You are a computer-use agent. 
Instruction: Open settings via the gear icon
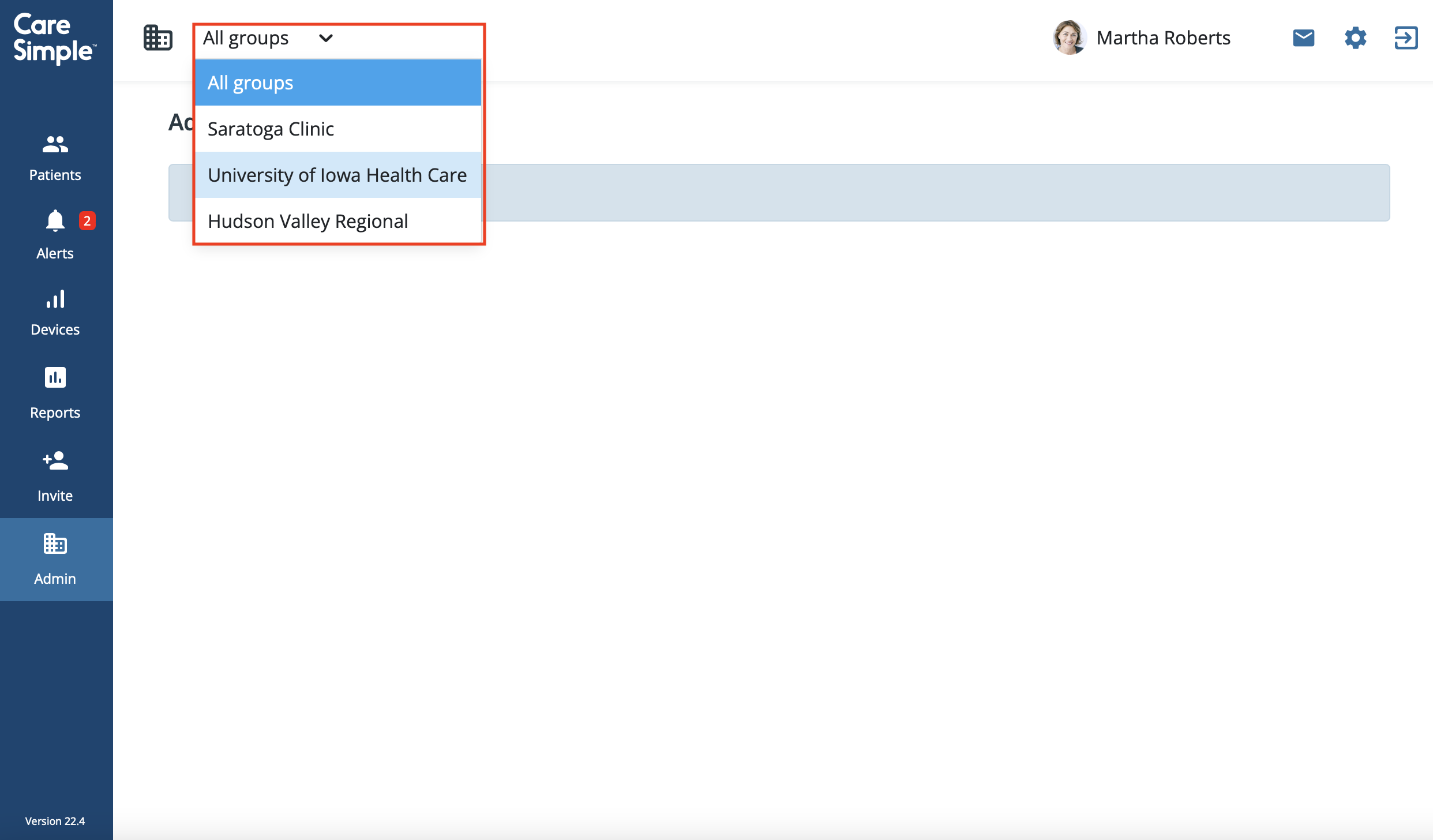tap(1355, 38)
